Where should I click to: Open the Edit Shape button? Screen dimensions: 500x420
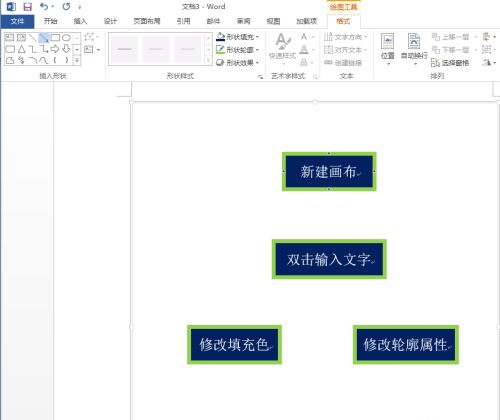coord(91,37)
